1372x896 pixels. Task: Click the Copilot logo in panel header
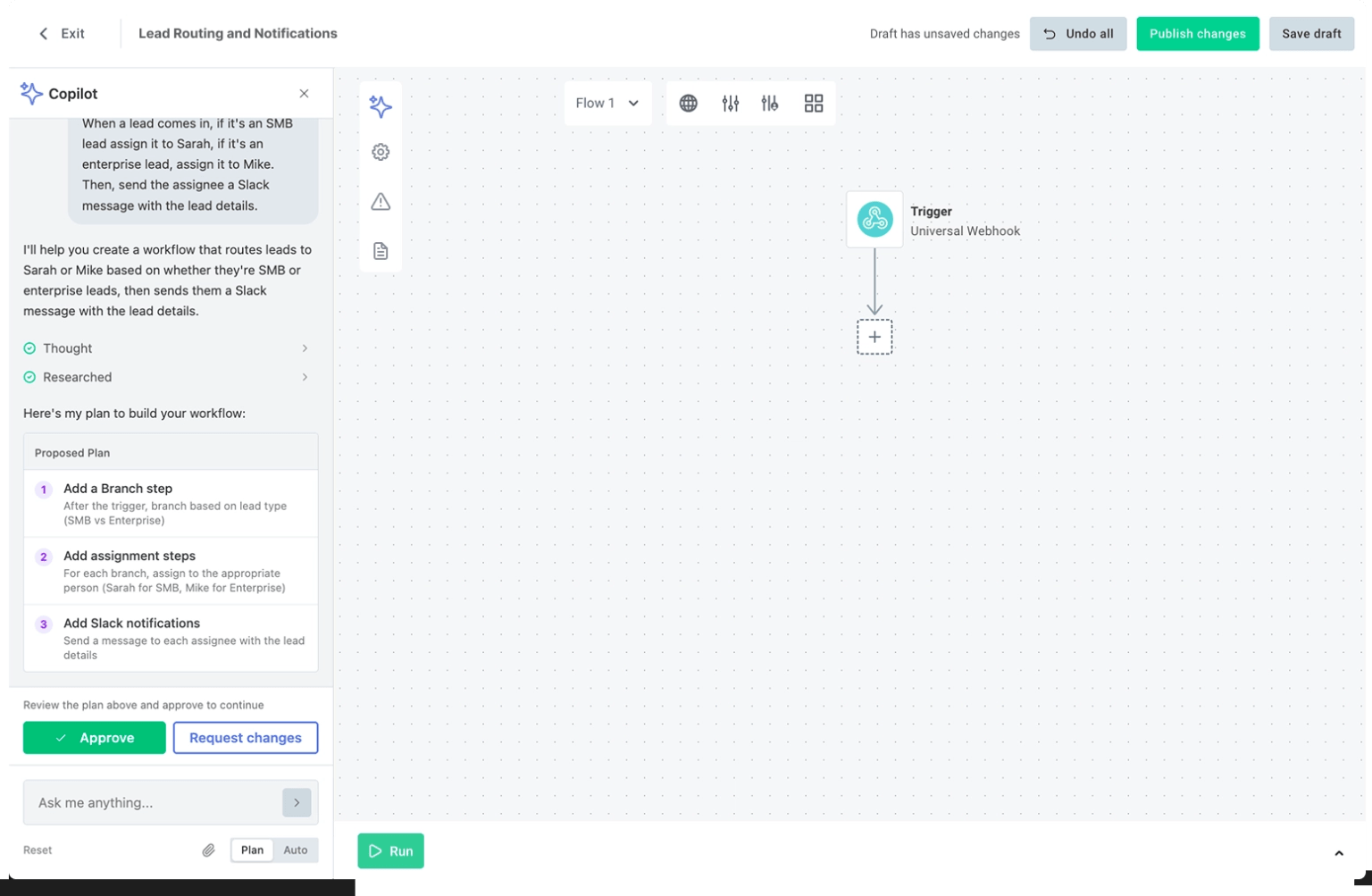31,94
